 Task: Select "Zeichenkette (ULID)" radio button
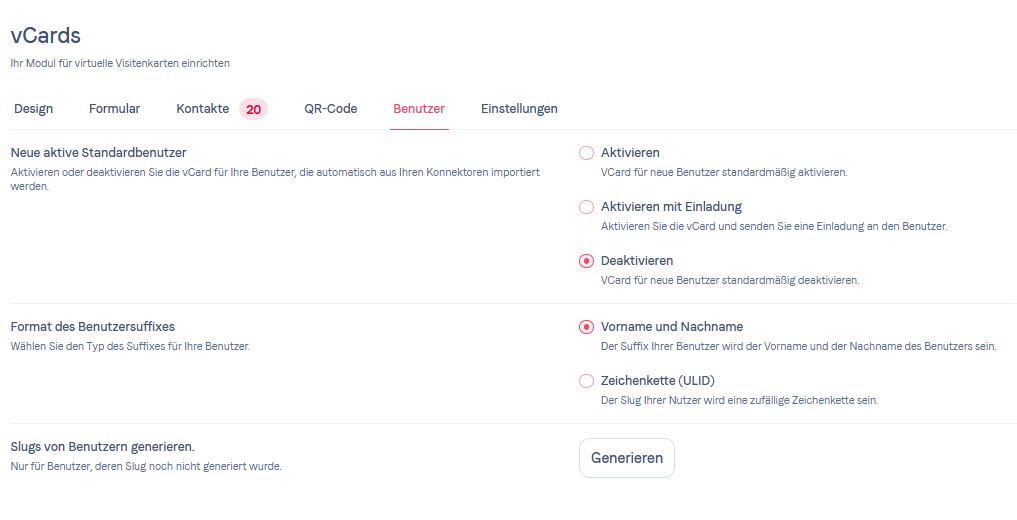pos(587,381)
